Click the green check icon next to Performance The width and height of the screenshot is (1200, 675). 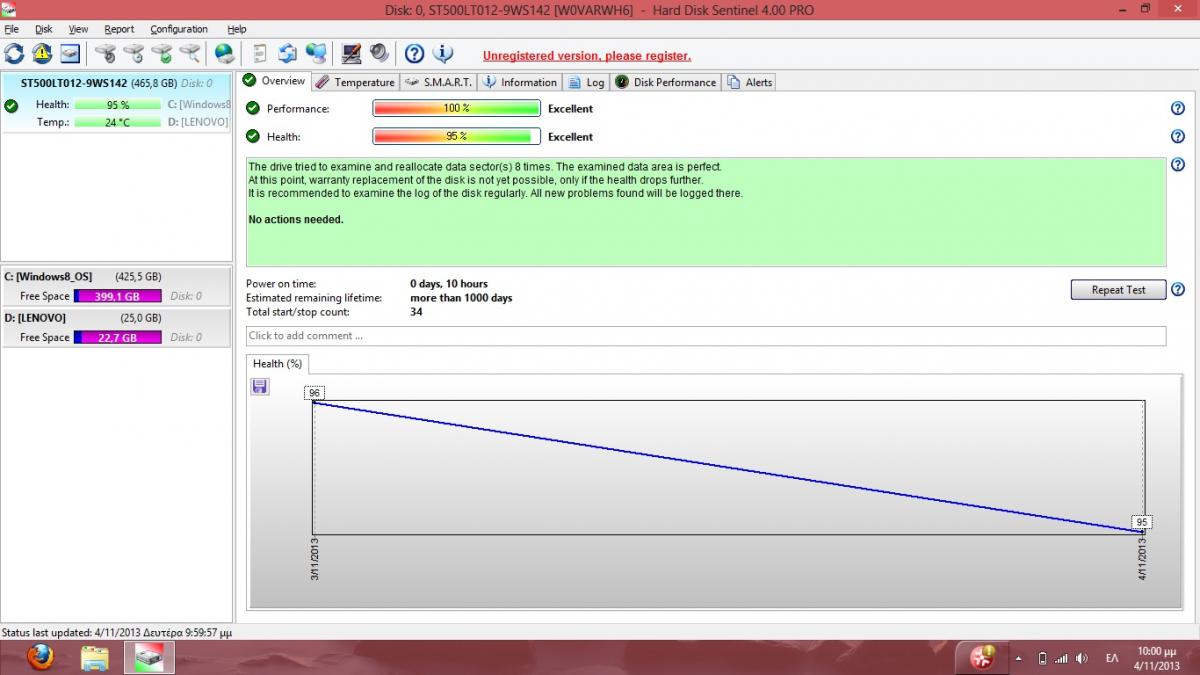click(x=253, y=108)
